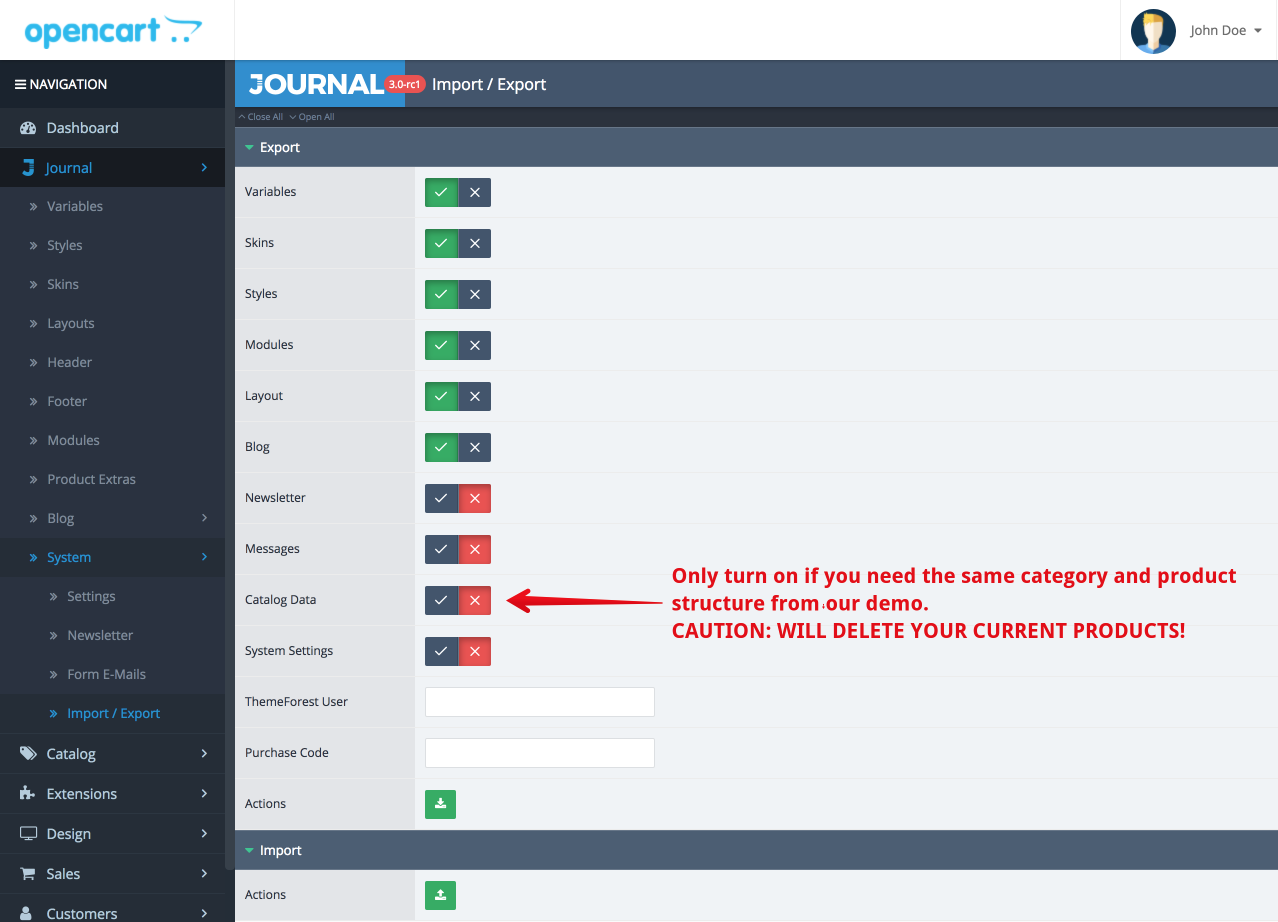
Task: Select Import / Export in sidebar
Action: pyautogui.click(x=112, y=713)
